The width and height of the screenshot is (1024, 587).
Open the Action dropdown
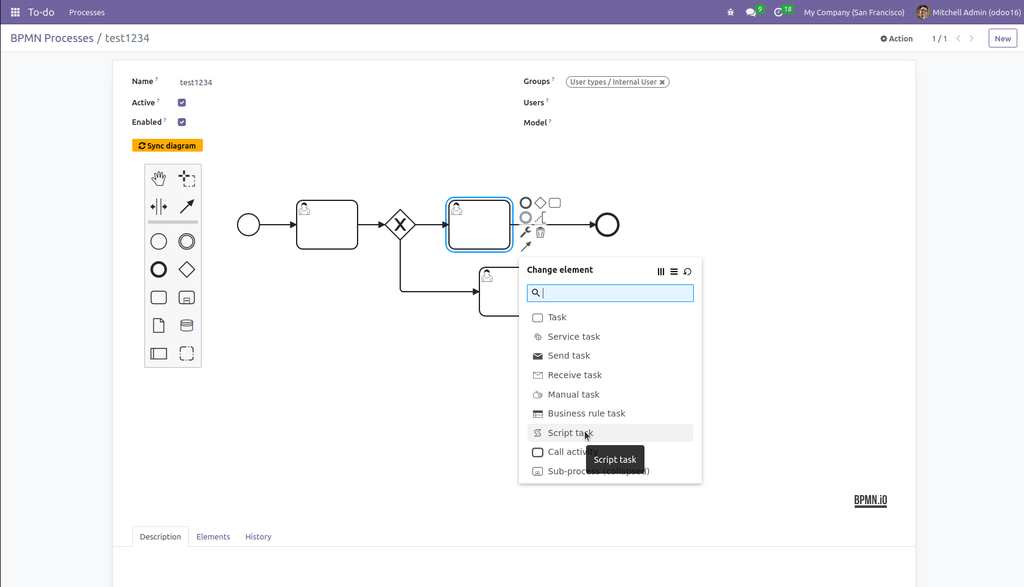897,39
